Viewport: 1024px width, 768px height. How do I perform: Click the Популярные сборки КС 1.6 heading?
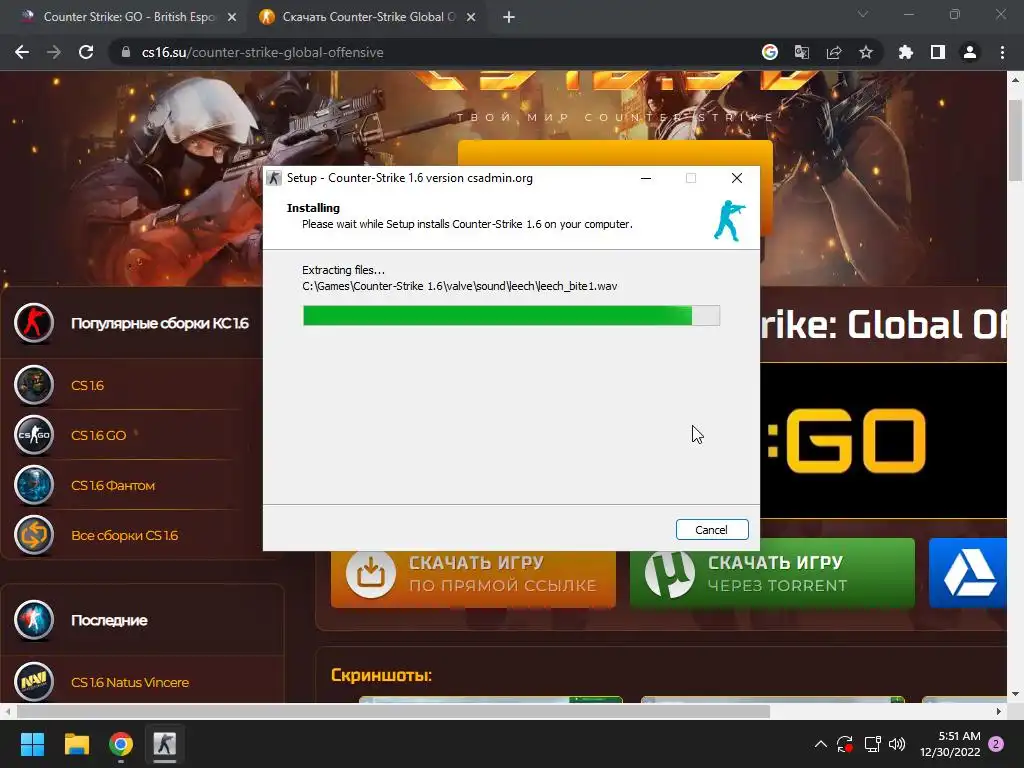[x=160, y=323]
